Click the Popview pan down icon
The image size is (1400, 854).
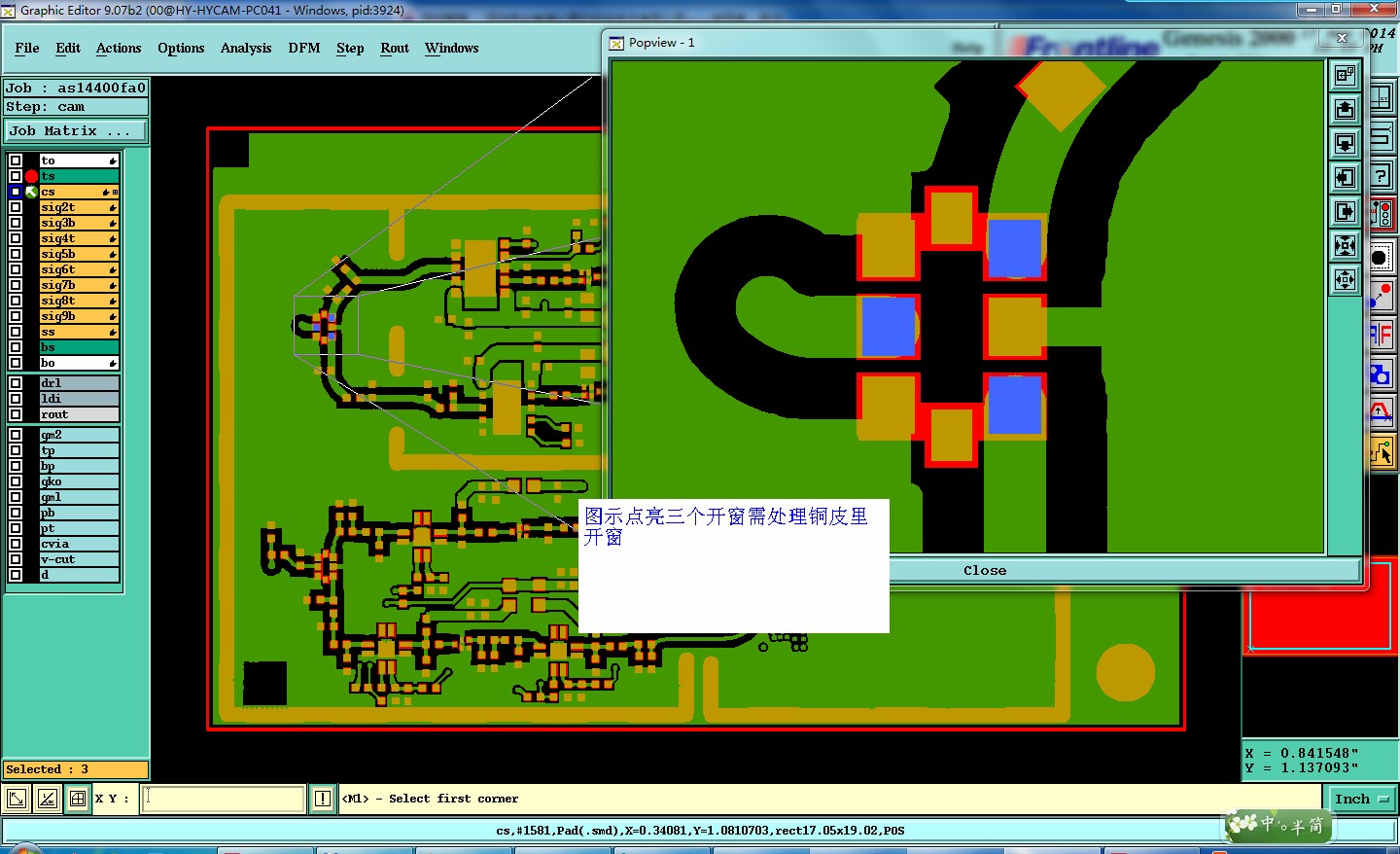click(x=1345, y=143)
